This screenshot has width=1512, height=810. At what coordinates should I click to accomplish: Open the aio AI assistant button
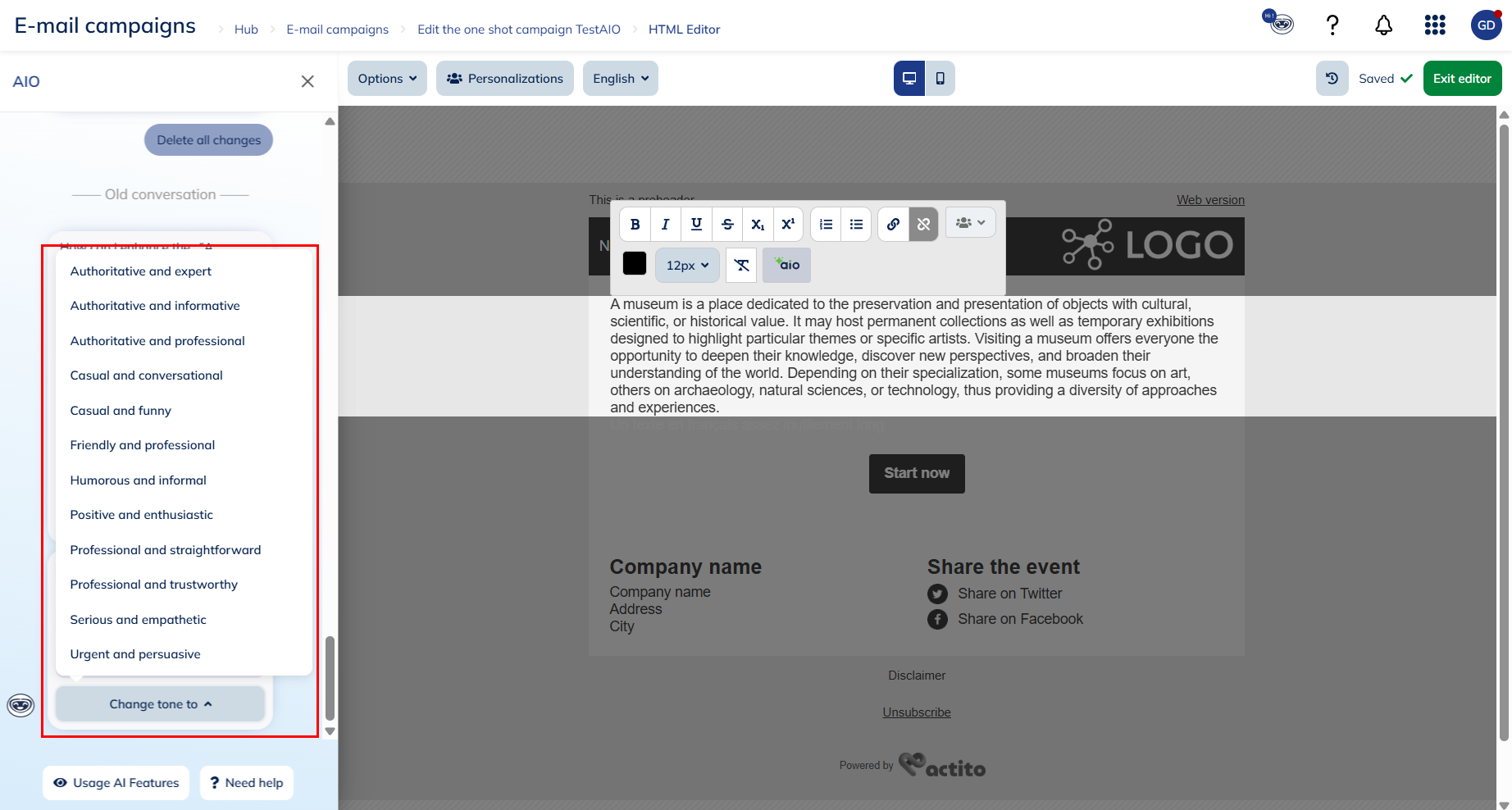click(786, 266)
